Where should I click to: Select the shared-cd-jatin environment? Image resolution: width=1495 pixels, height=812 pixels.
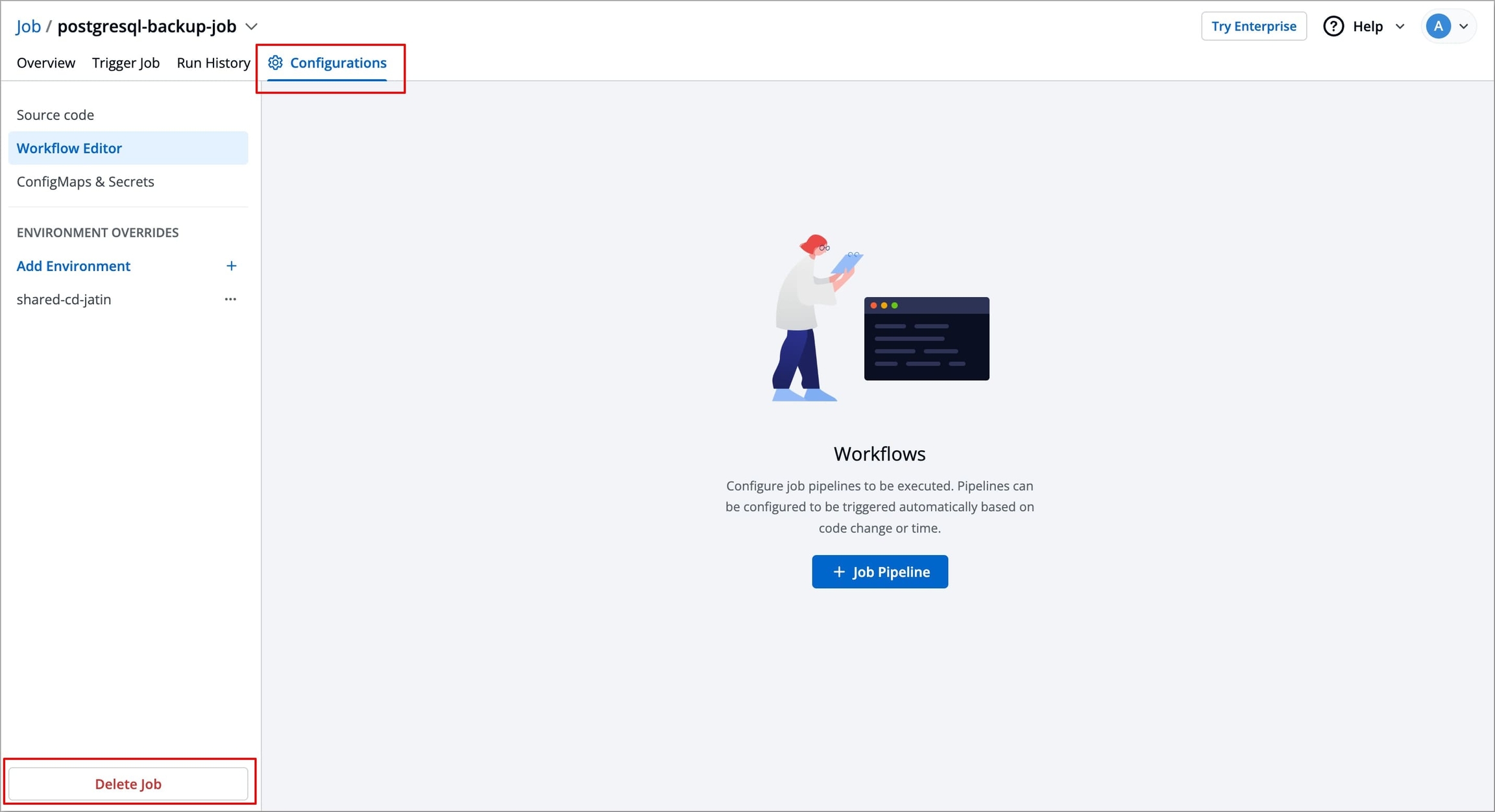pos(64,299)
